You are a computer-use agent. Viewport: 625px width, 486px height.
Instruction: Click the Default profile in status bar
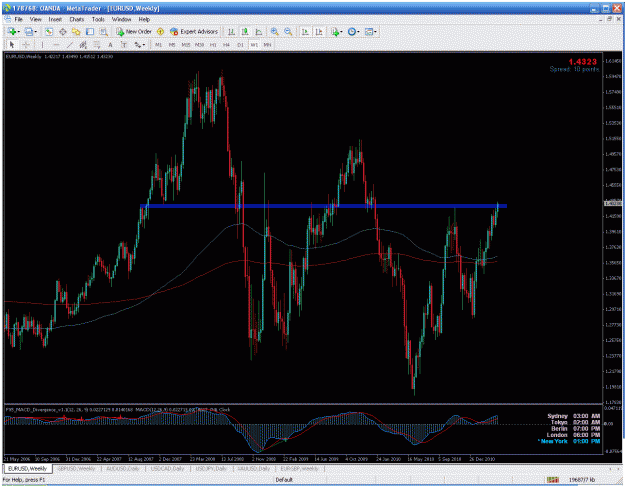click(x=284, y=480)
